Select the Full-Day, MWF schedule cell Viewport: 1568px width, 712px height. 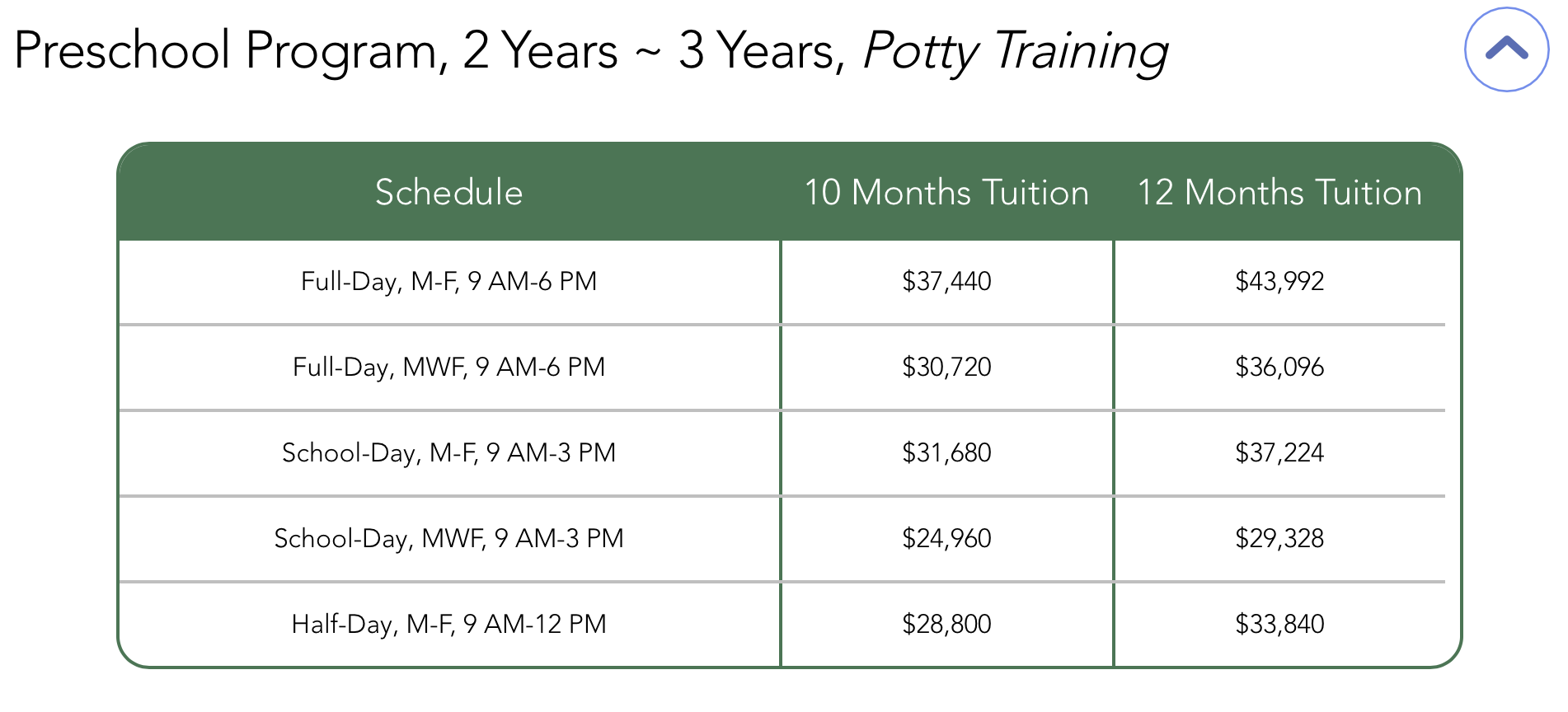tap(448, 367)
